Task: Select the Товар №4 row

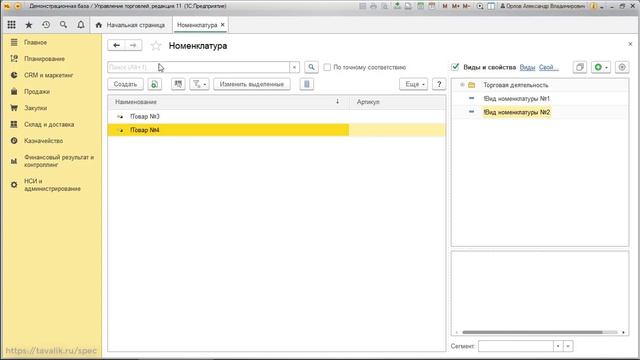Action: click(x=277, y=130)
